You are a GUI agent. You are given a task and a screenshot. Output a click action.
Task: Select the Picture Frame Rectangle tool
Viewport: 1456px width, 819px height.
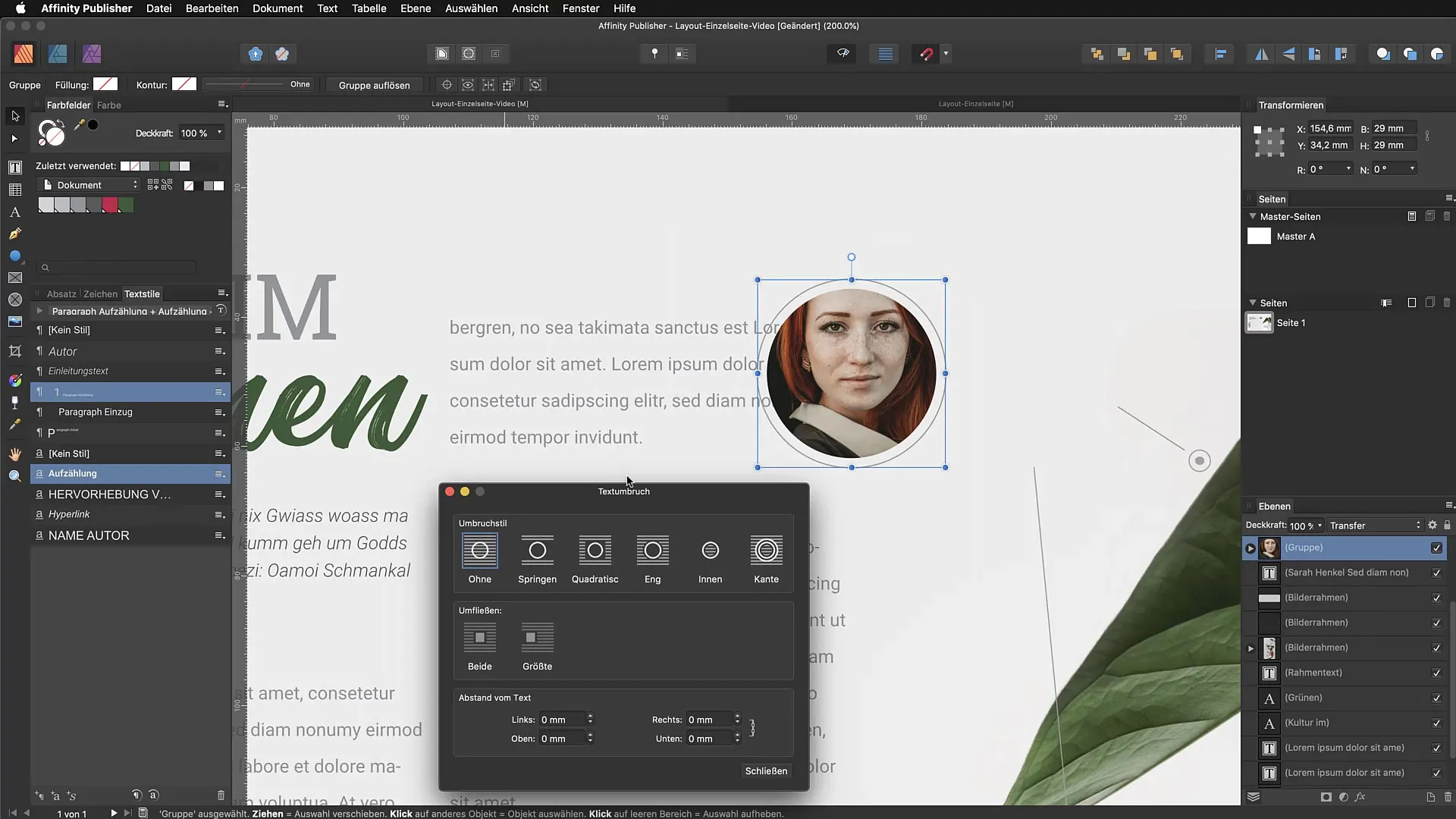15,278
